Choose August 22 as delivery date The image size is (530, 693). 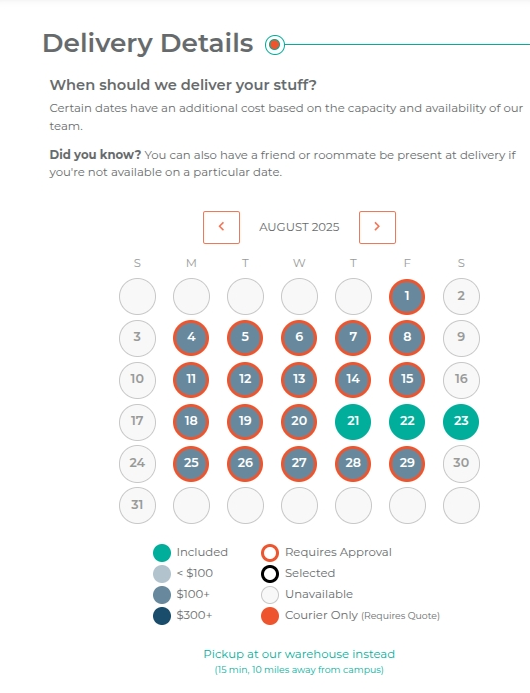click(x=407, y=422)
